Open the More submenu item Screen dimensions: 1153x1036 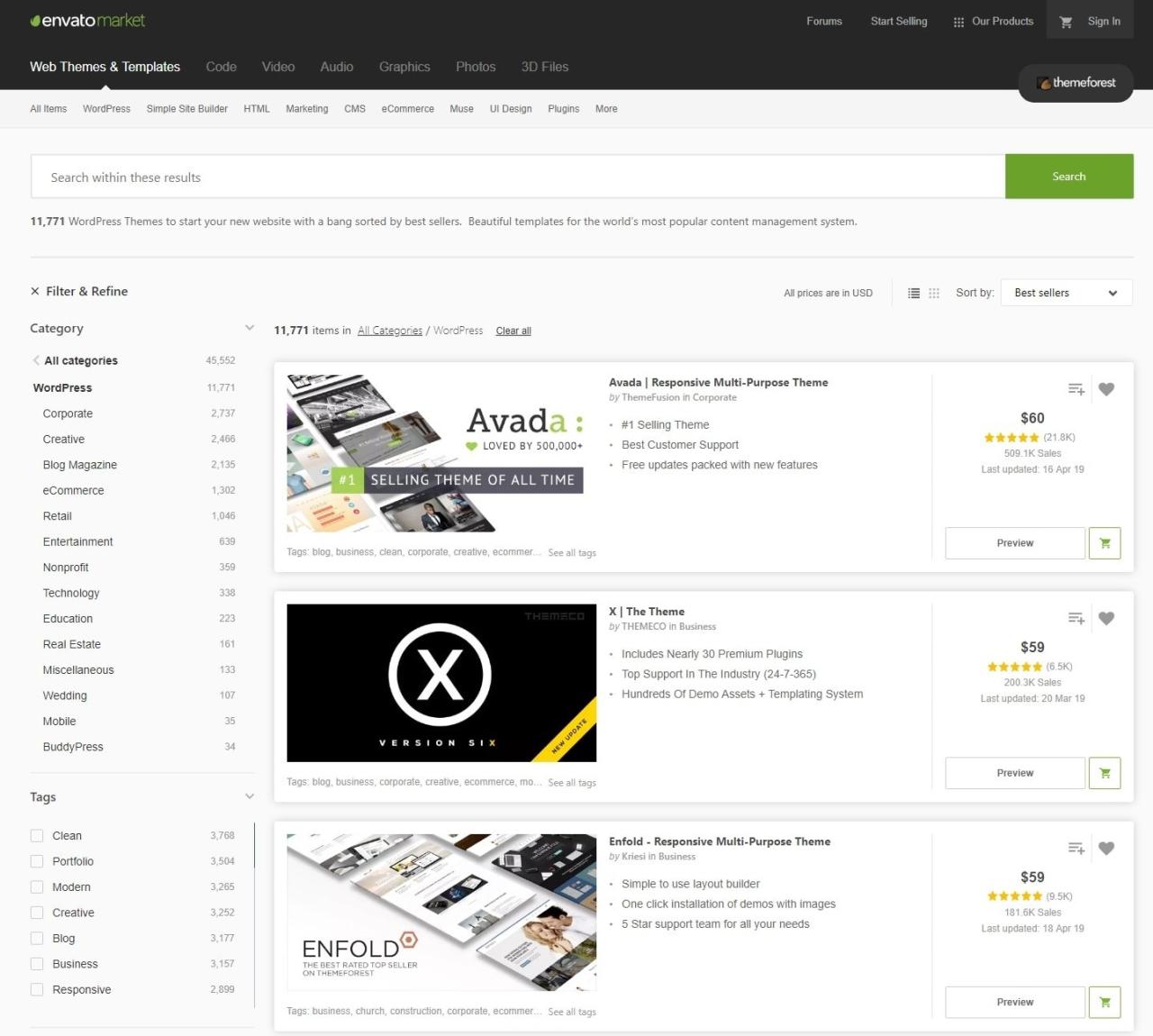pyautogui.click(x=606, y=109)
